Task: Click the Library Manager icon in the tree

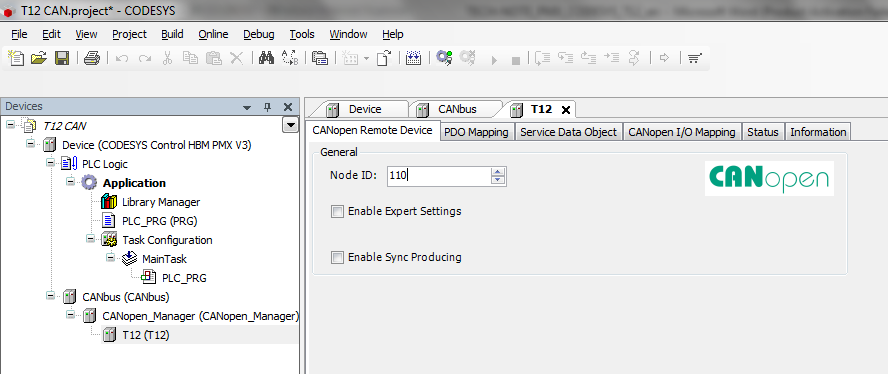Action: [x=109, y=202]
